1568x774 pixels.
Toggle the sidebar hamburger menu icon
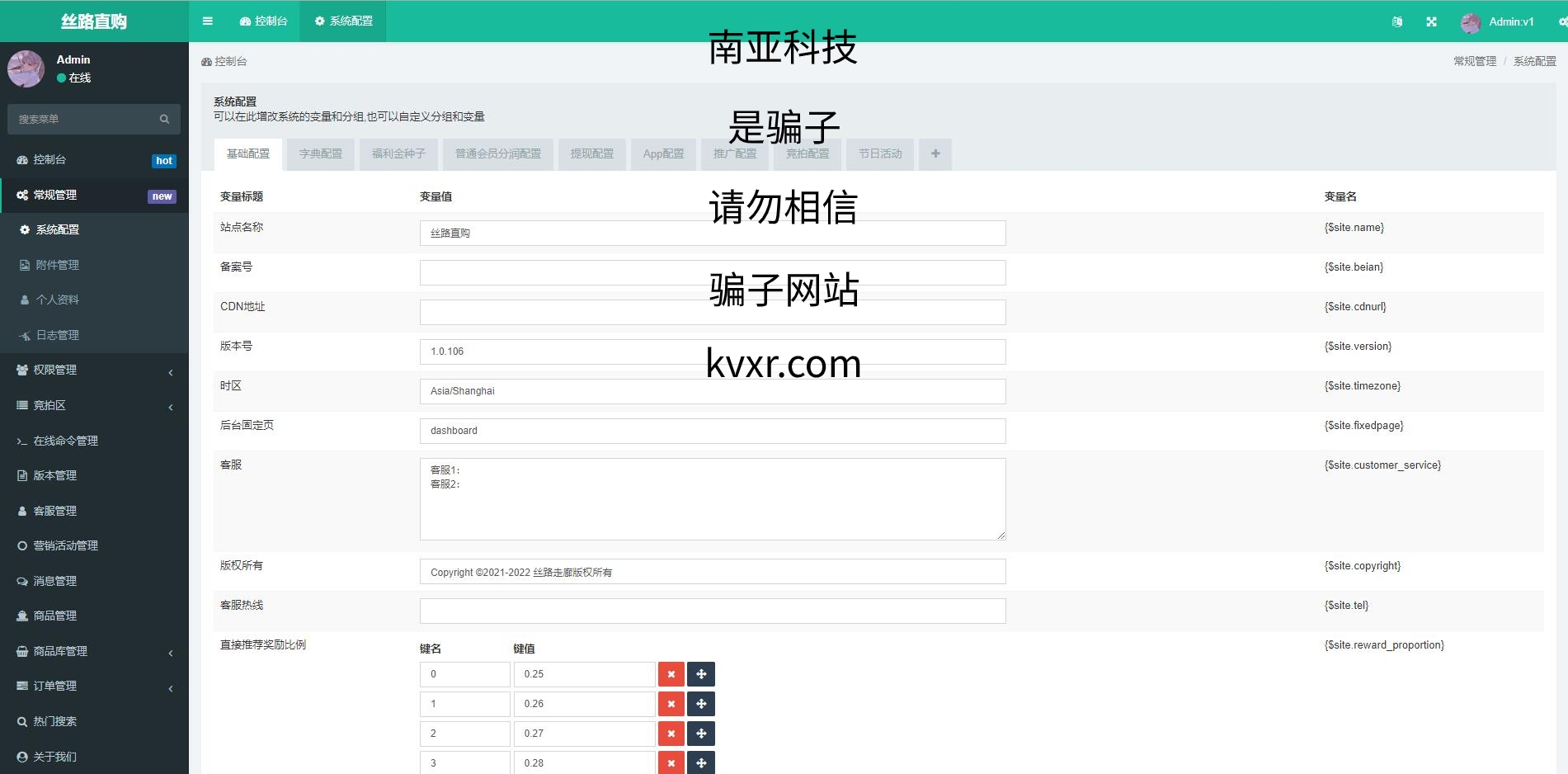[207, 21]
